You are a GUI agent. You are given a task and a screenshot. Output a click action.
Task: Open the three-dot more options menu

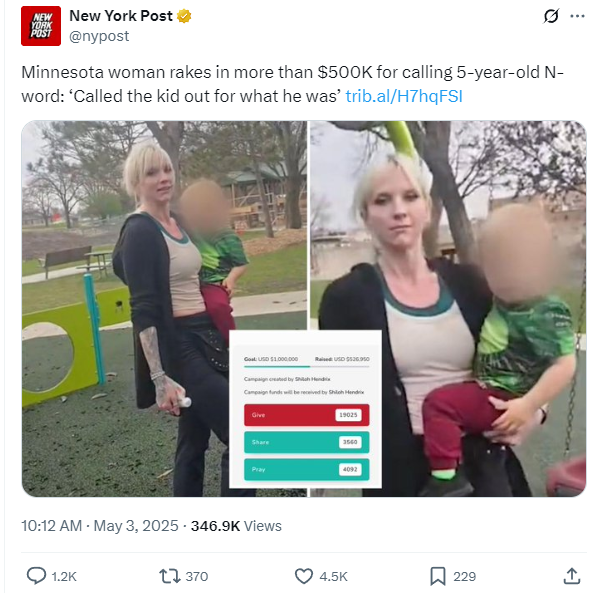[x=577, y=16]
